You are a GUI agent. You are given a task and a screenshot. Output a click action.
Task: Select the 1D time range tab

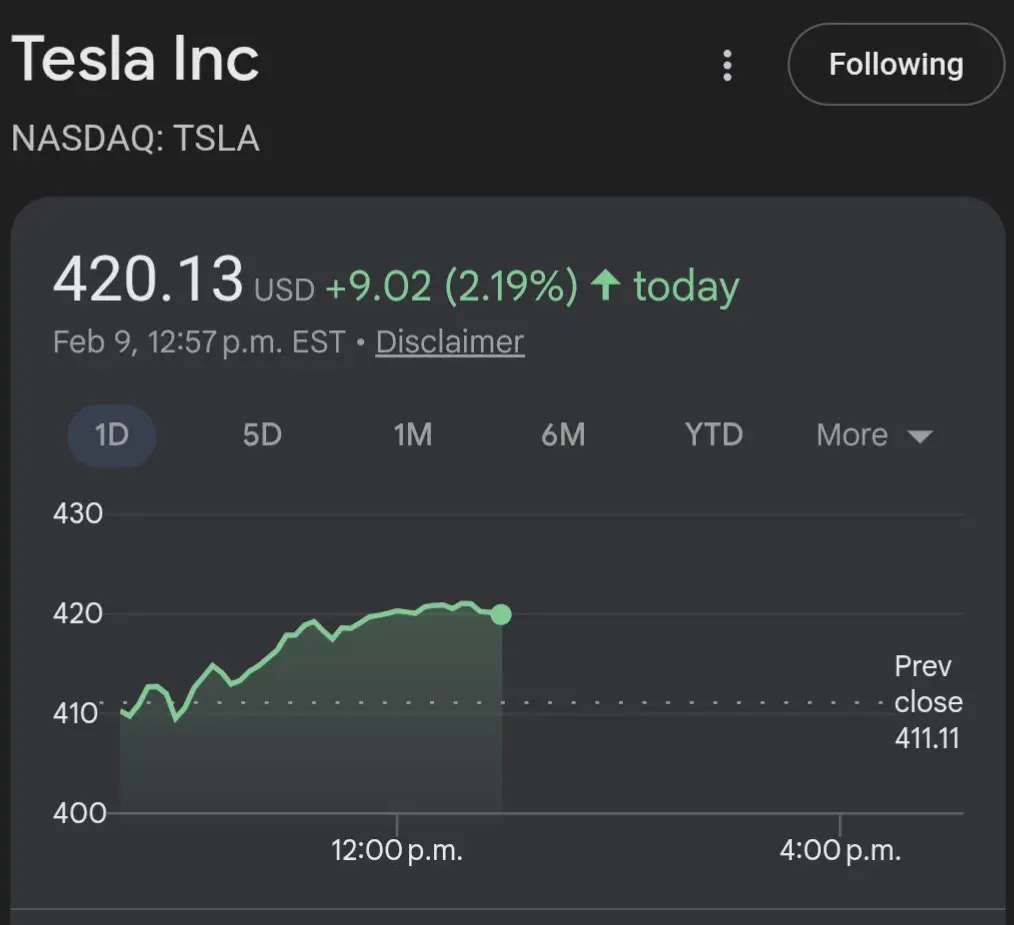click(111, 435)
